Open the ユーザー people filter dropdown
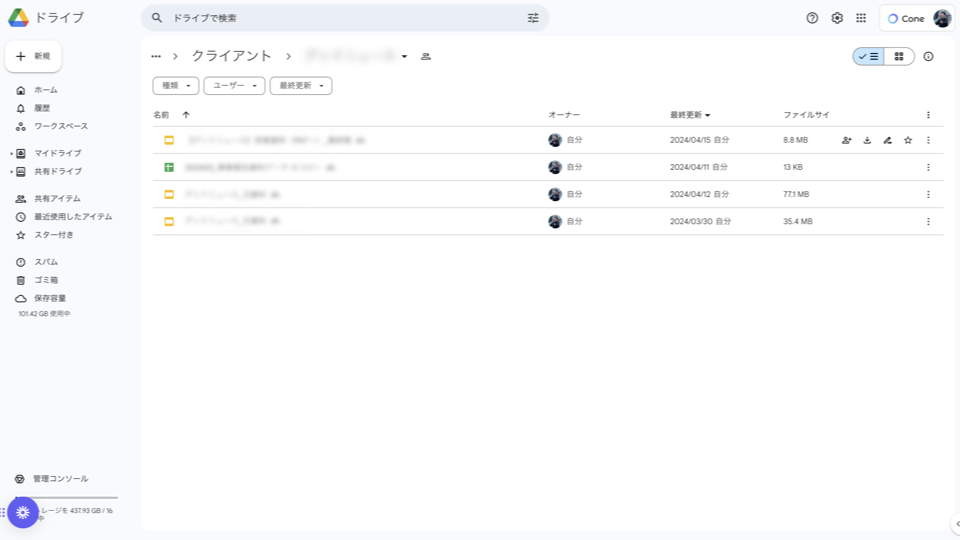 [x=234, y=86]
